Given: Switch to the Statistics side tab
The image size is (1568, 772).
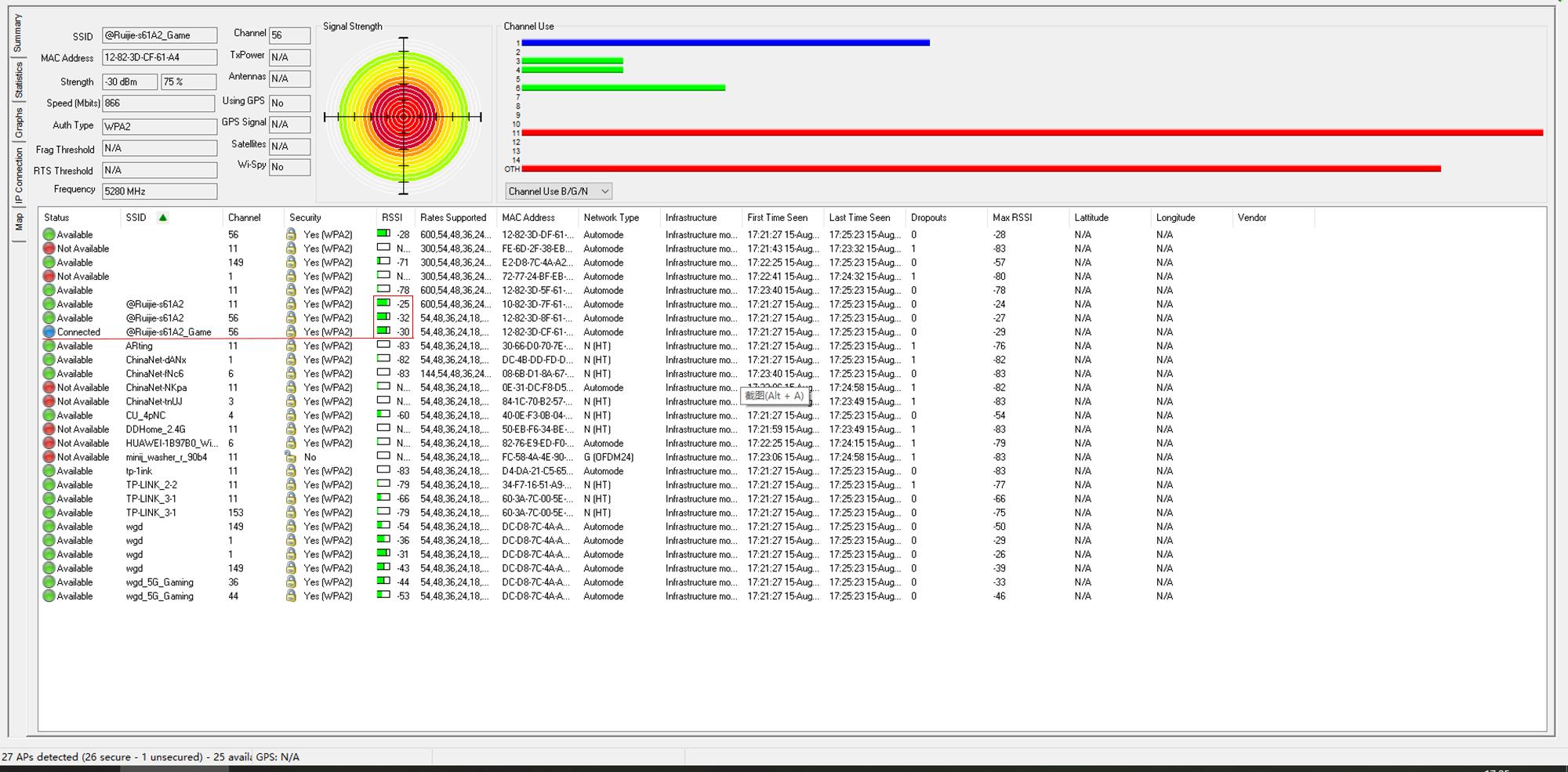Looking at the screenshot, I should [x=19, y=80].
